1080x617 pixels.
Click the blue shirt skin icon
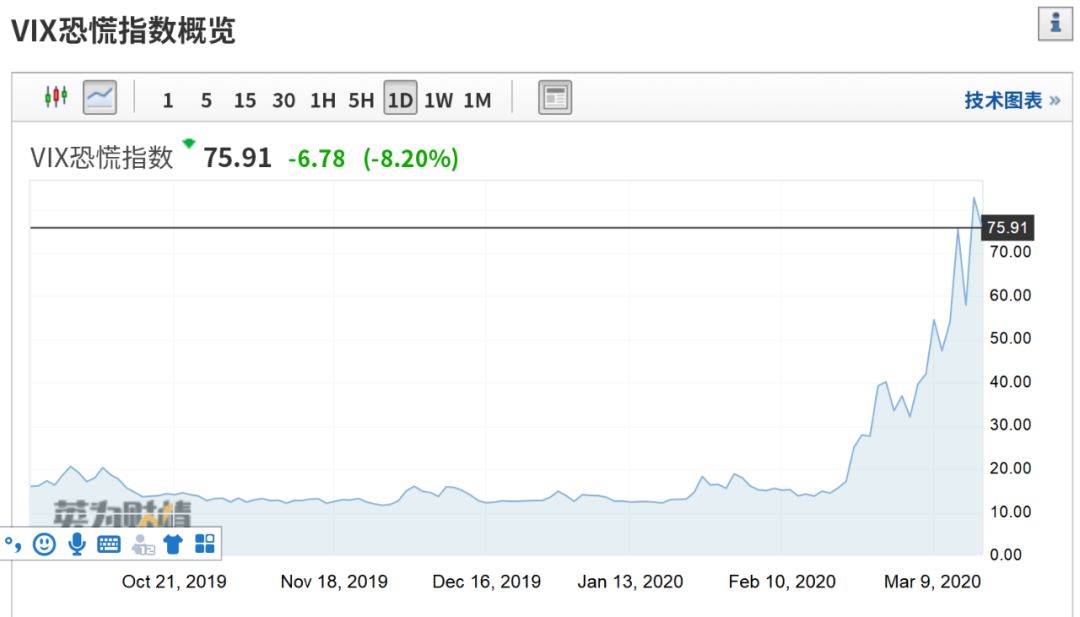[x=173, y=545]
